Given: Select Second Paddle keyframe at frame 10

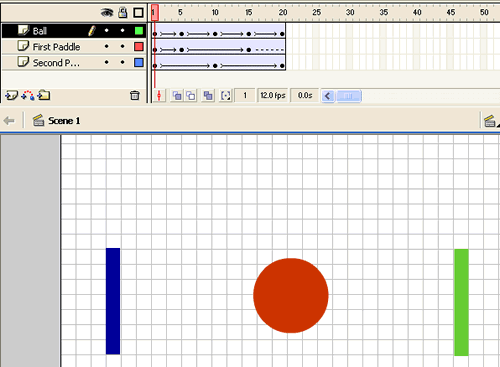Looking at the screenshot, I should (x=215, y=66).
